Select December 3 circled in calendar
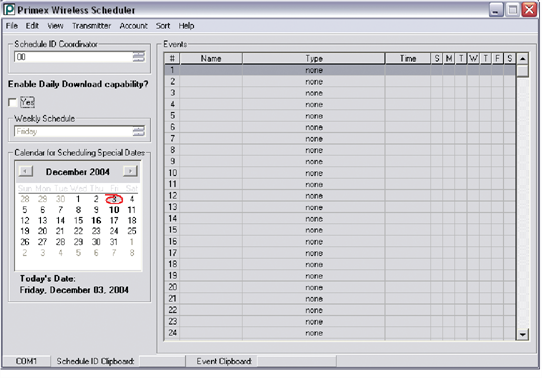This screenshot has height=378, width=542. [x=114, y=199]
